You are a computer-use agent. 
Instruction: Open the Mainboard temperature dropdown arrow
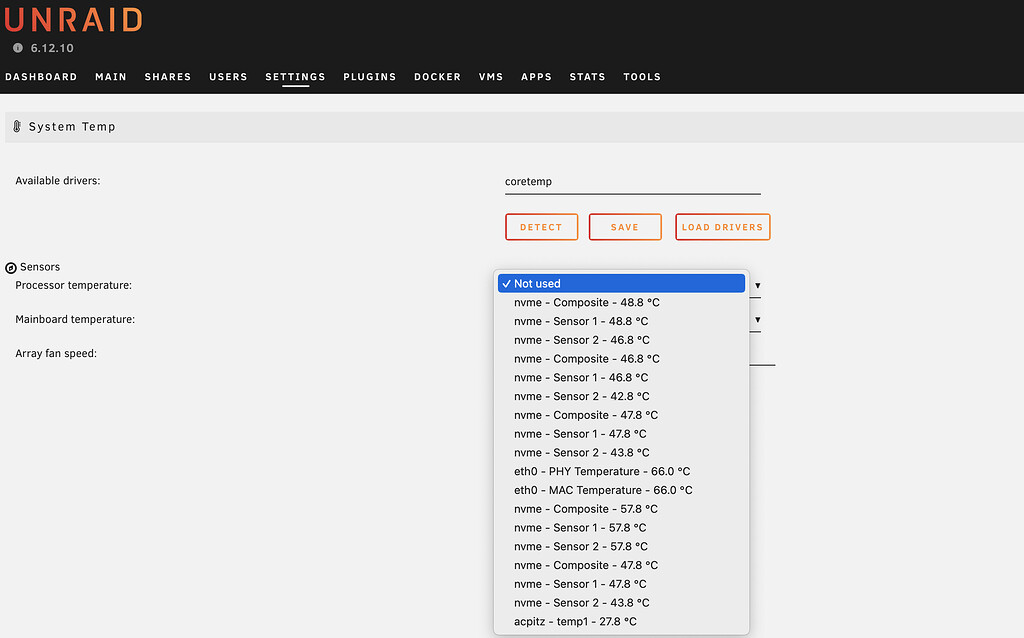pos(757,320)
